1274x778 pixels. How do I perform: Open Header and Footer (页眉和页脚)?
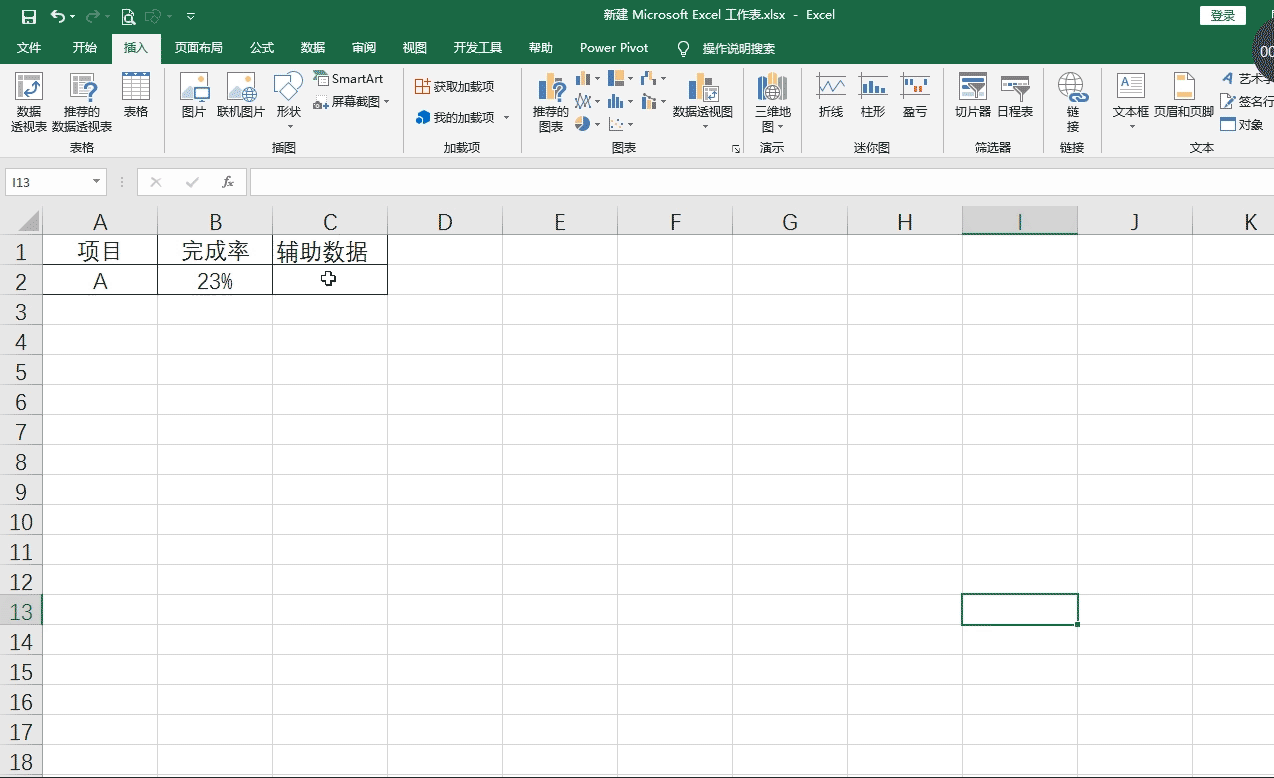pyautogui.click(x=1184, y=95)
